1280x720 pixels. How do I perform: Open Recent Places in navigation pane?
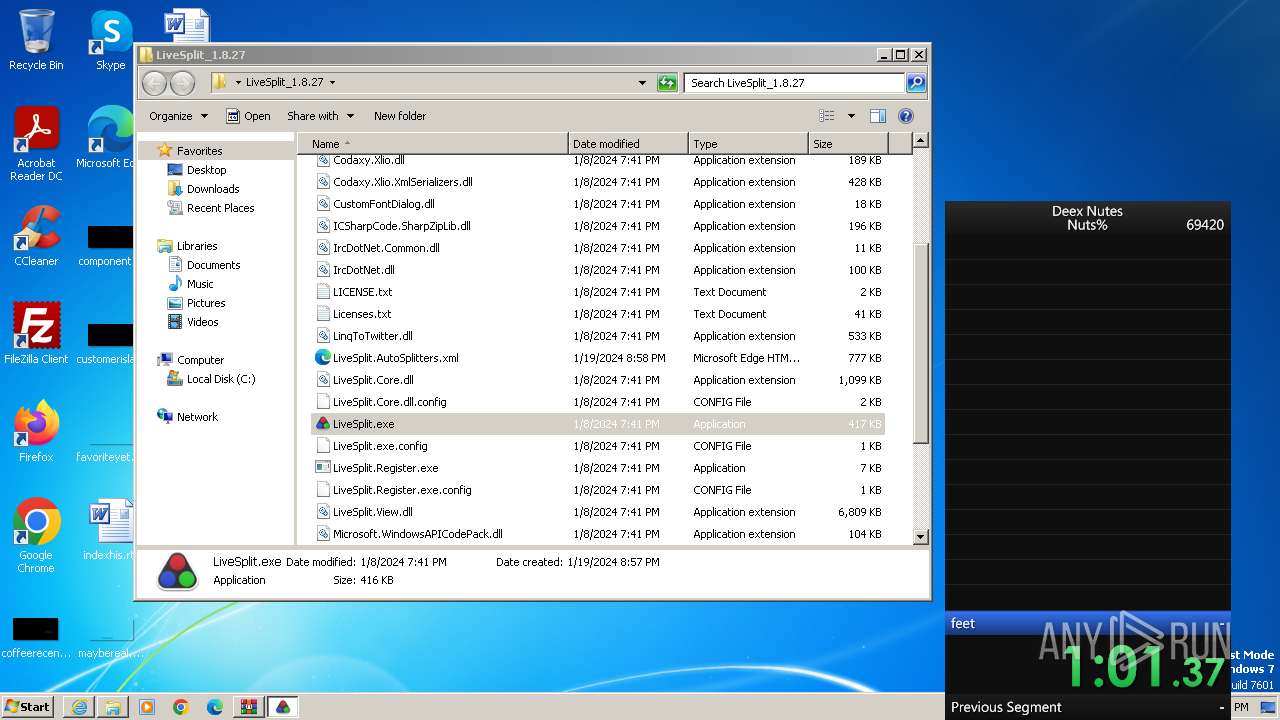coord(220,208)
